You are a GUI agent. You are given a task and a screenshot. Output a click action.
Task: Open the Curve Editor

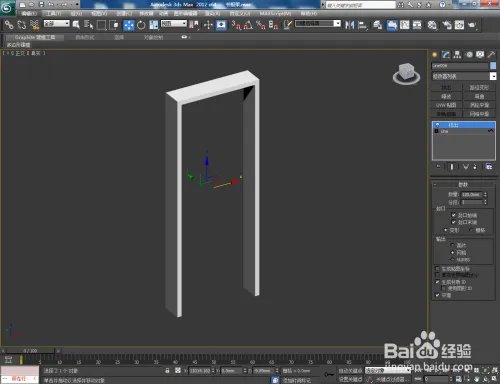tap(405, 25)
